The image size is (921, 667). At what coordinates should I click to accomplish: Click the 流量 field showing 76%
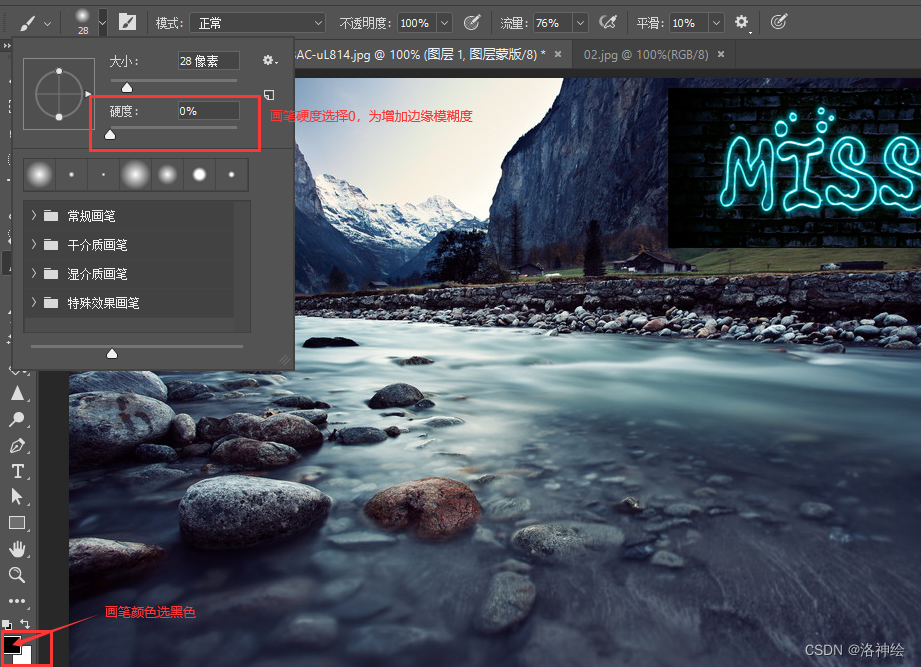[x=553, y=23]
